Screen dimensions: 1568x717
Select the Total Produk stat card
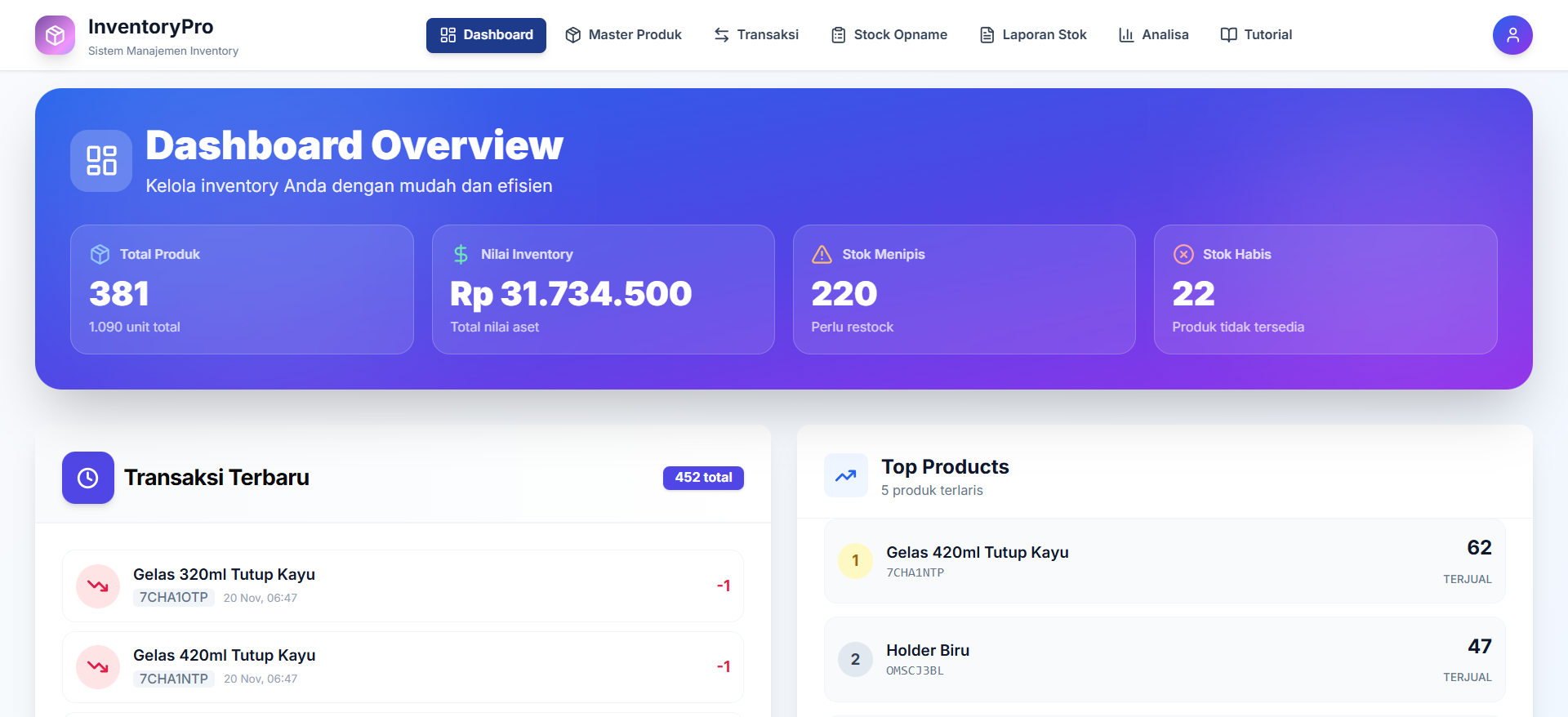tap(242, 290)
